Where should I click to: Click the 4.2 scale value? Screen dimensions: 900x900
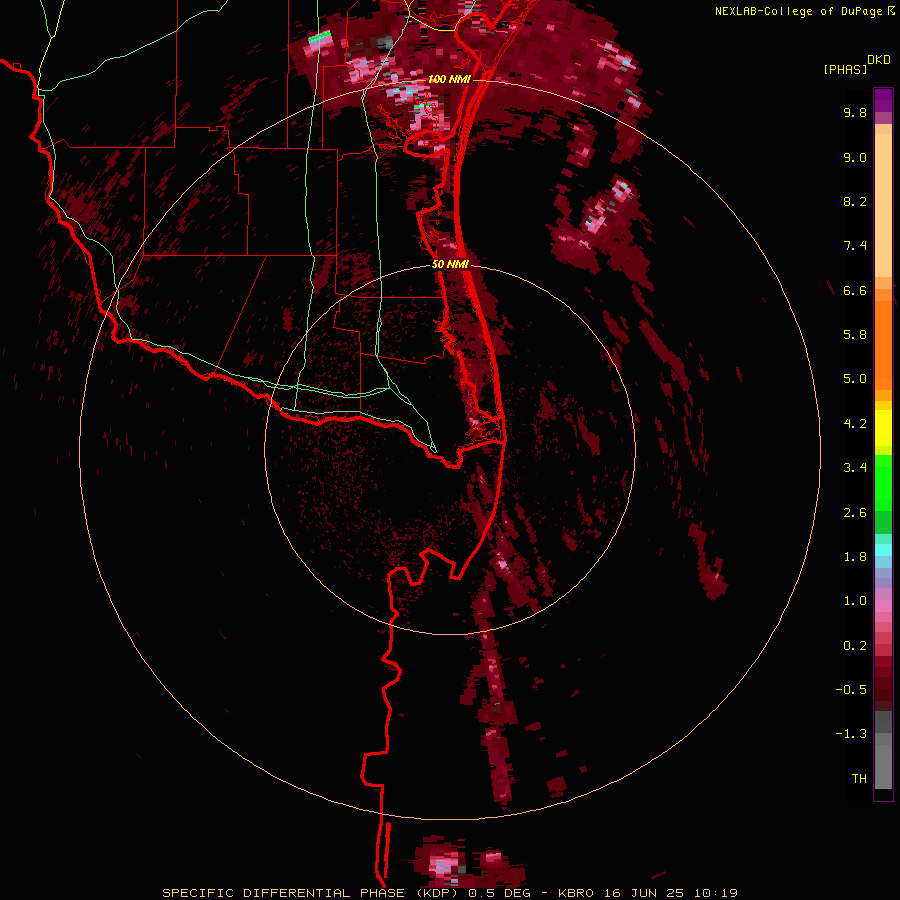pyautogui.click(x=855, y=424)
